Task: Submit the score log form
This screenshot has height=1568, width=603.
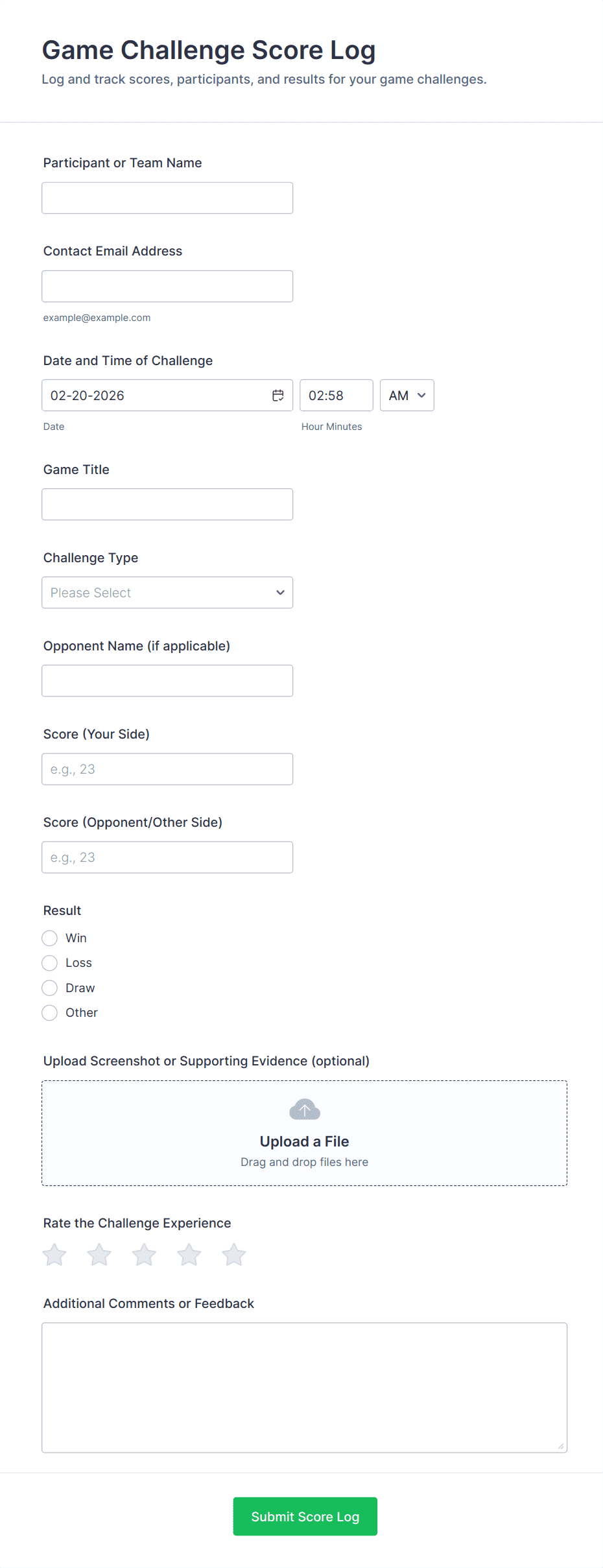Action: 305,1516
